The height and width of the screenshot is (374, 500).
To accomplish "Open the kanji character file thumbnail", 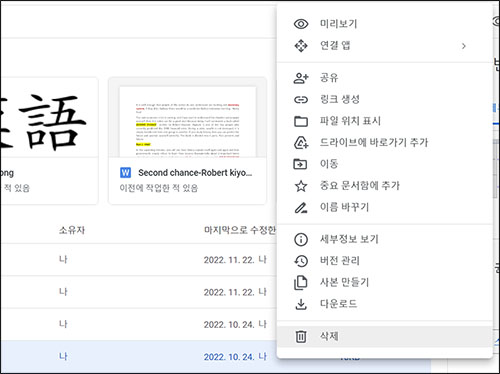I will point(49,118).
